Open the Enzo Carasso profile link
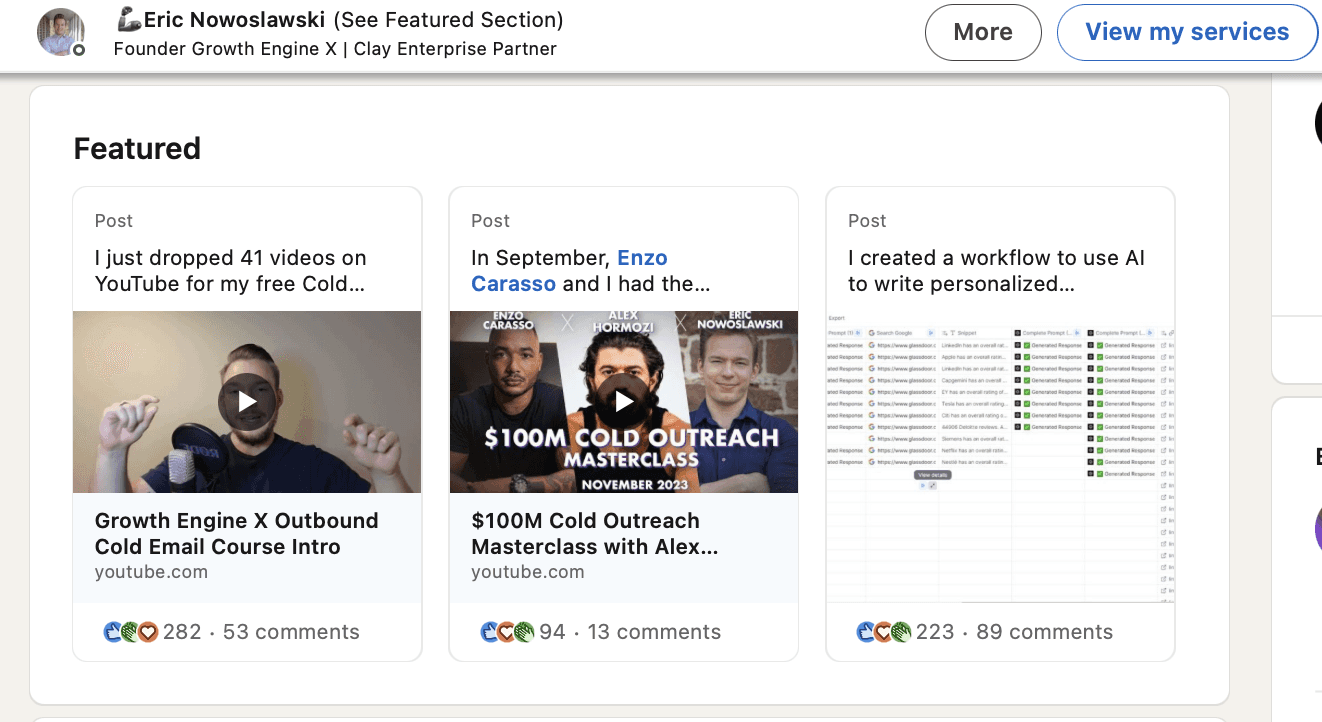The image size is (1322, 722). 569,271
